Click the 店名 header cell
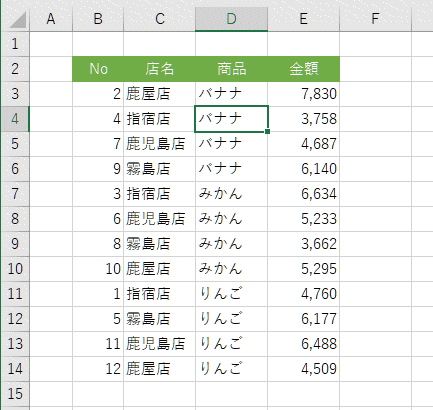The image size is (433, 410). [x=159, y=69]
